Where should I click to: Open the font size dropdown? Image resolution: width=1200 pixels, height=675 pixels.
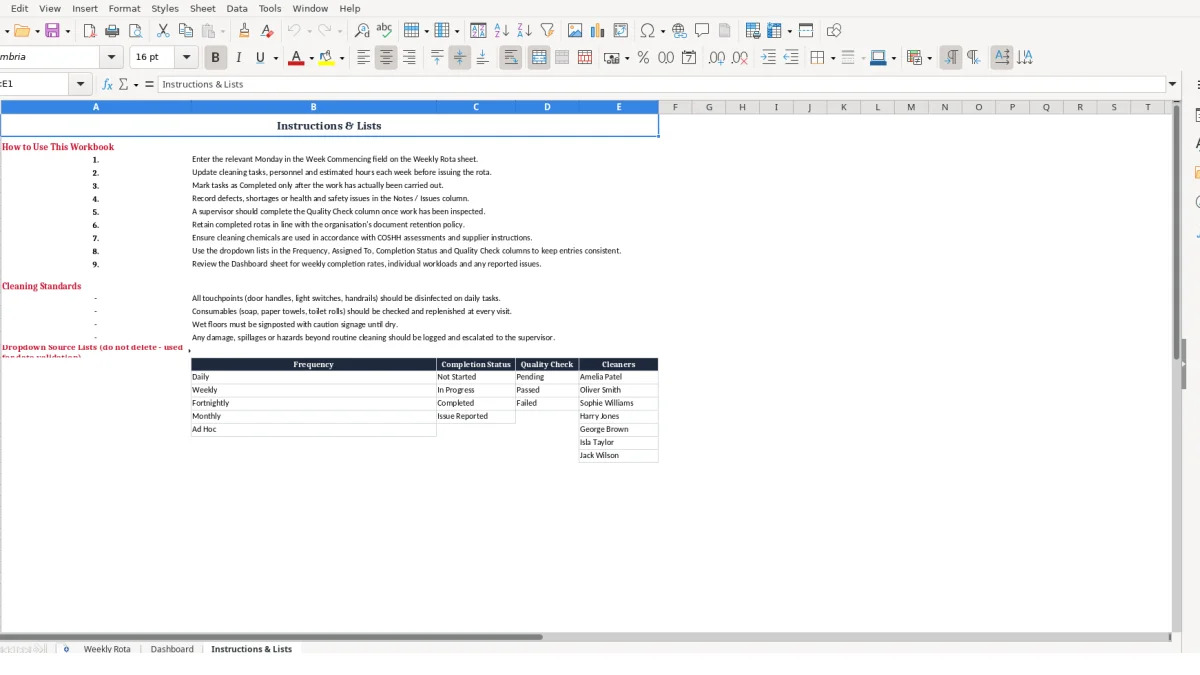pyautogui.click(x=187, y=58)
